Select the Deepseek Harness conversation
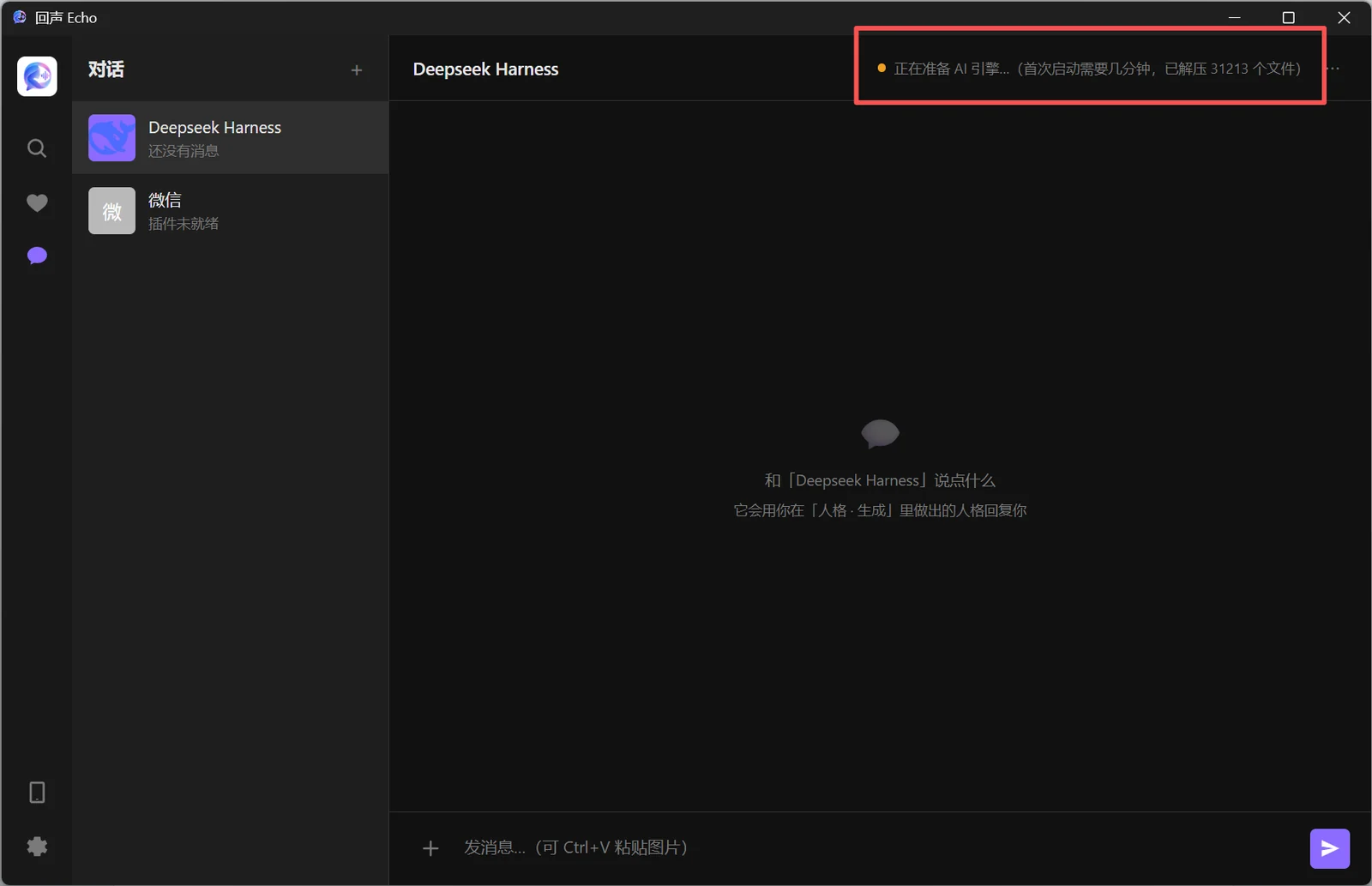The height and width of the screenshot is (886, 1372). pyautogui.click(x=231, y=138)
